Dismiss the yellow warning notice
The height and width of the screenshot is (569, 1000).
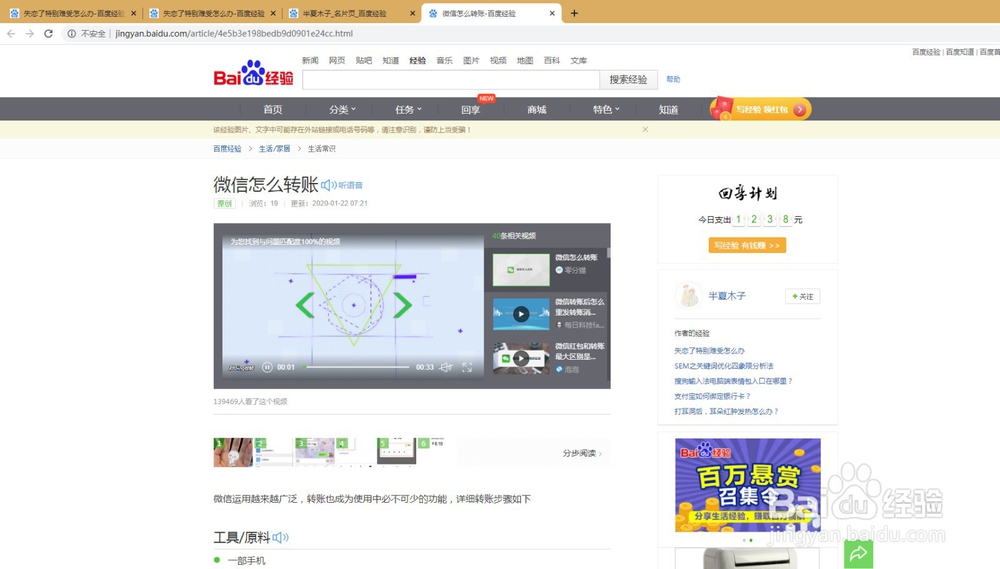tap(645, 129)
